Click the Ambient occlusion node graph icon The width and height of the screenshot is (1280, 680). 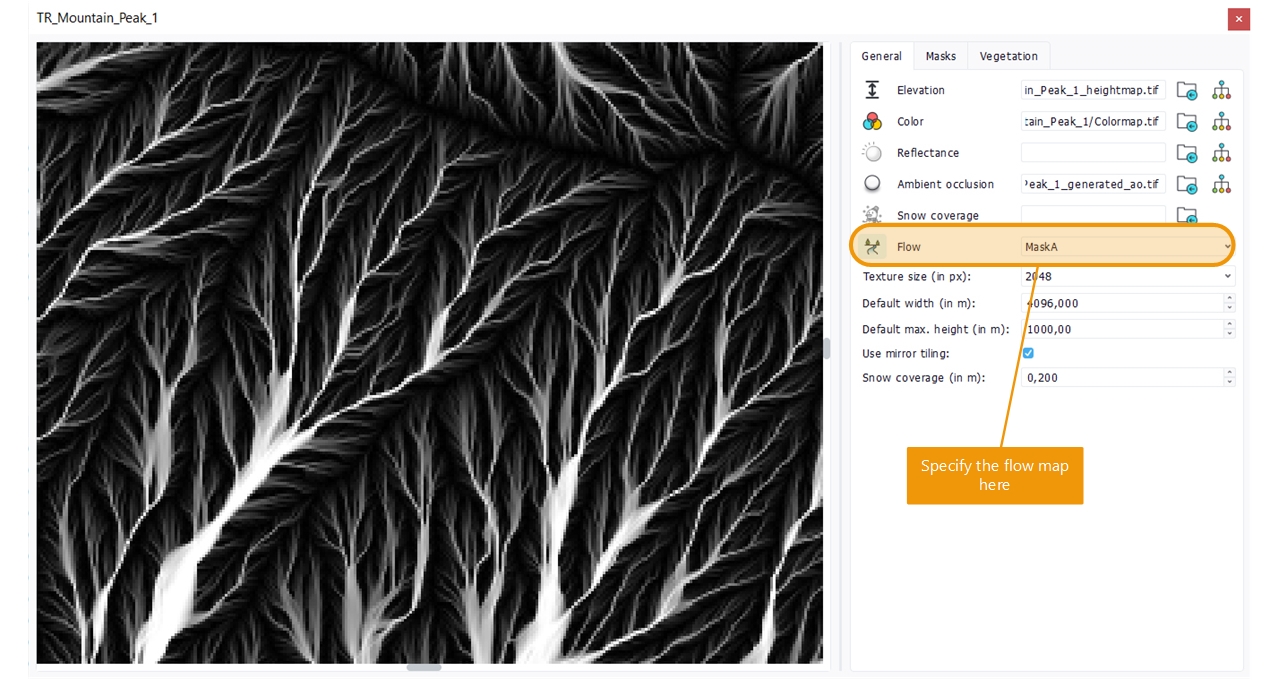1221,184
